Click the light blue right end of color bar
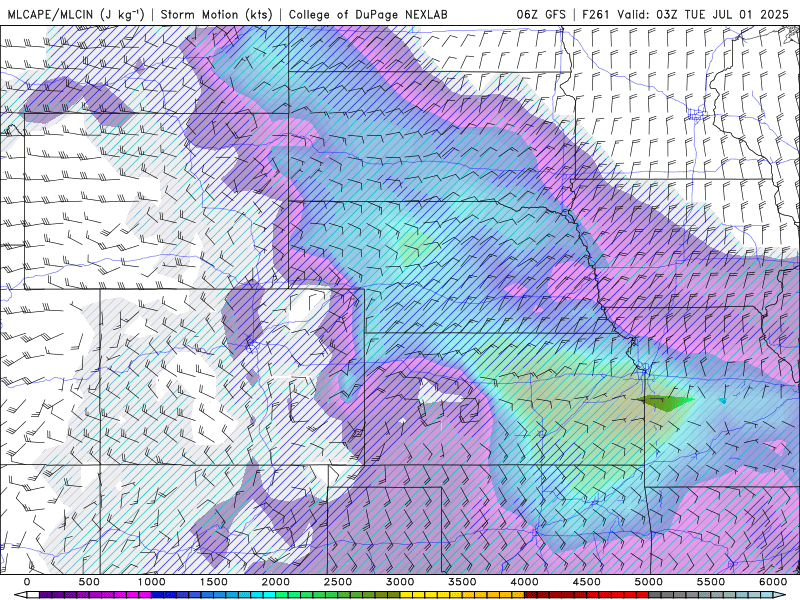Screen dimensions: 800x600 pyautogui.click(x=781, y=595)
